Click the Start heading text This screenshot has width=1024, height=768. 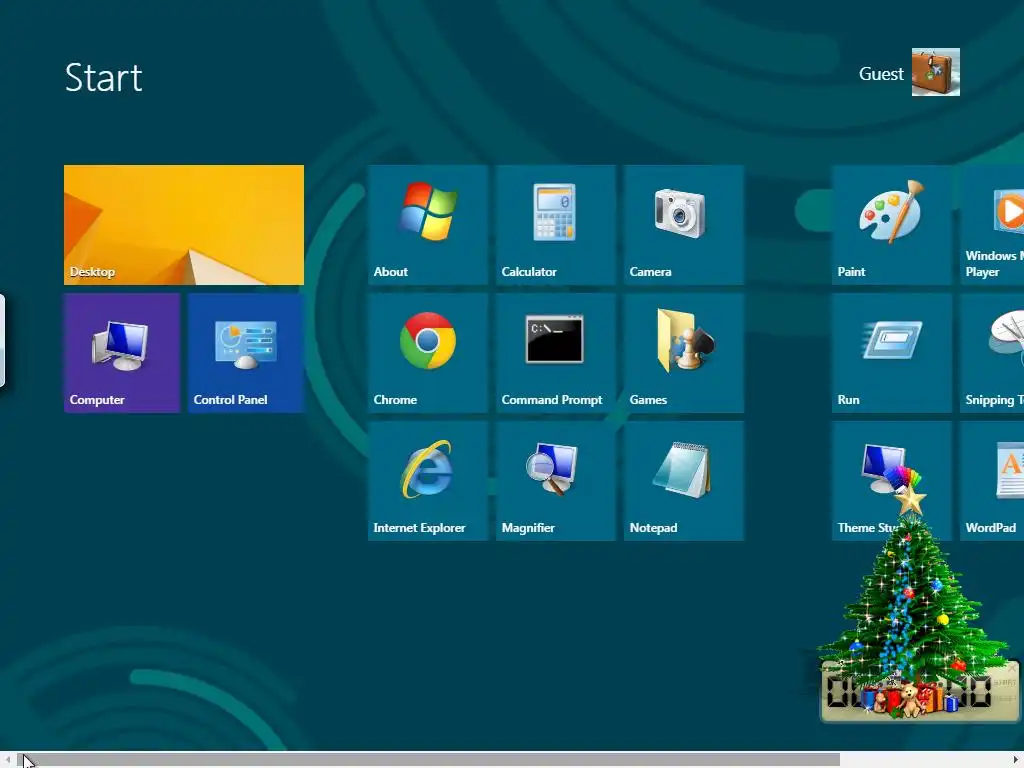103,78
